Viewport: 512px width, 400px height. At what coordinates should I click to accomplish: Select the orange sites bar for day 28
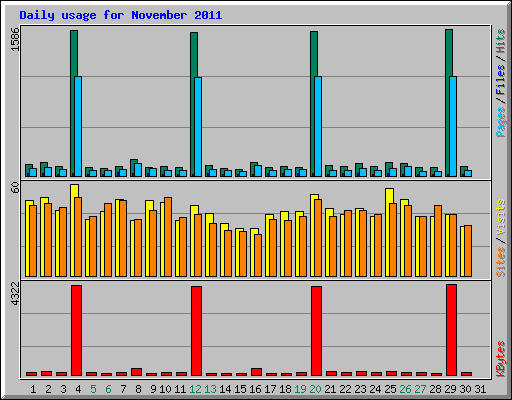click(438, 241)
